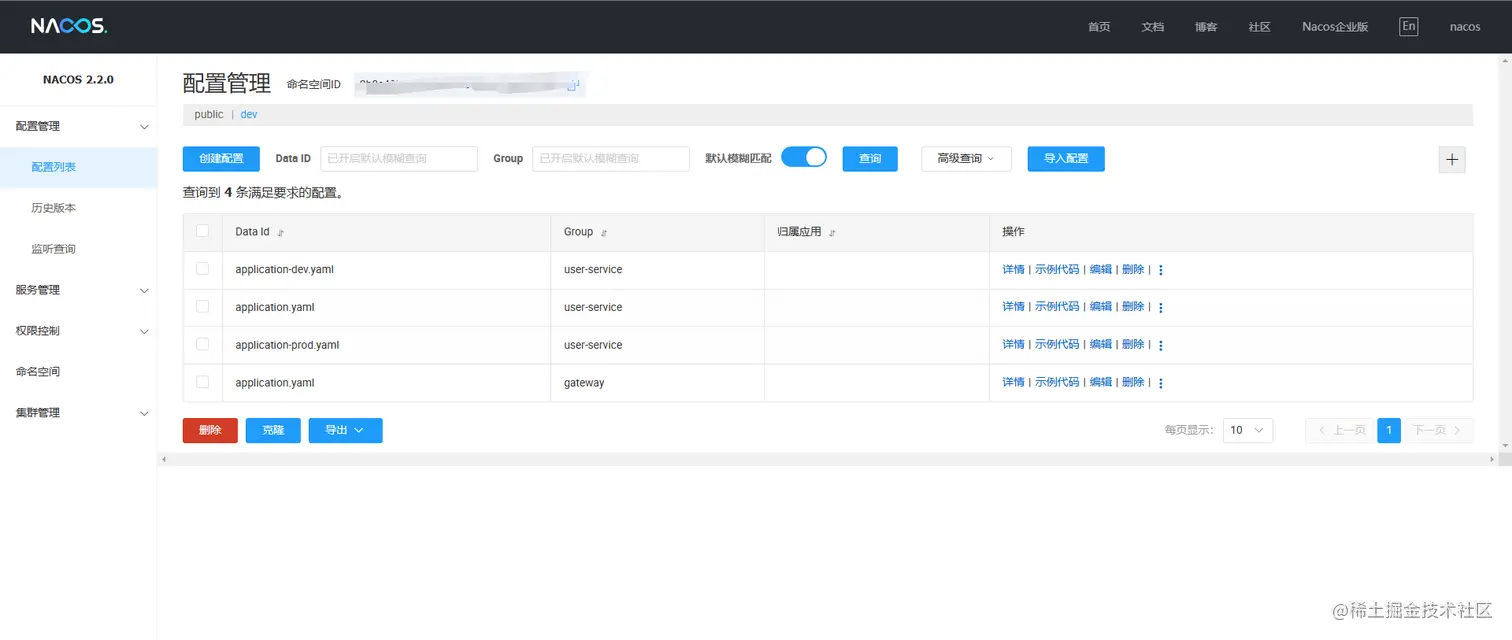Sort by Data Id column
Image resolution: width=1512 pixels, height=640 pixels.
pyautogui.click(x=281, y=233)
